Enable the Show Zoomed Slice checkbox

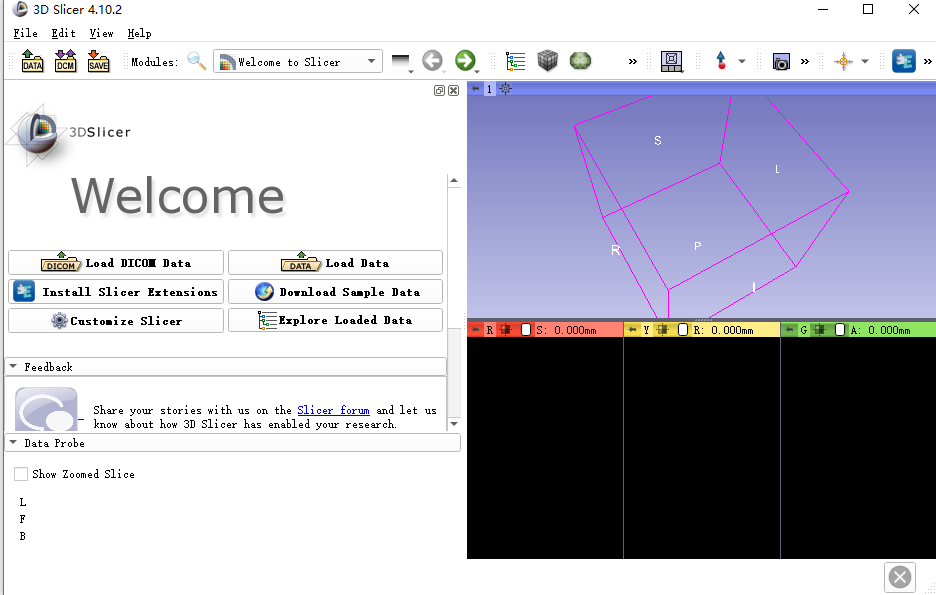point(21,473)
